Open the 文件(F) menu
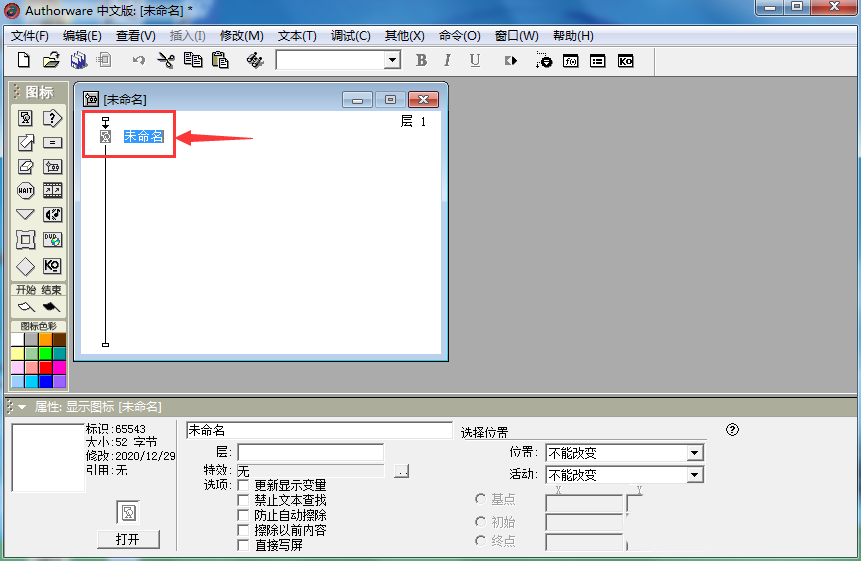The image size is (861, 561). (30, 36)
